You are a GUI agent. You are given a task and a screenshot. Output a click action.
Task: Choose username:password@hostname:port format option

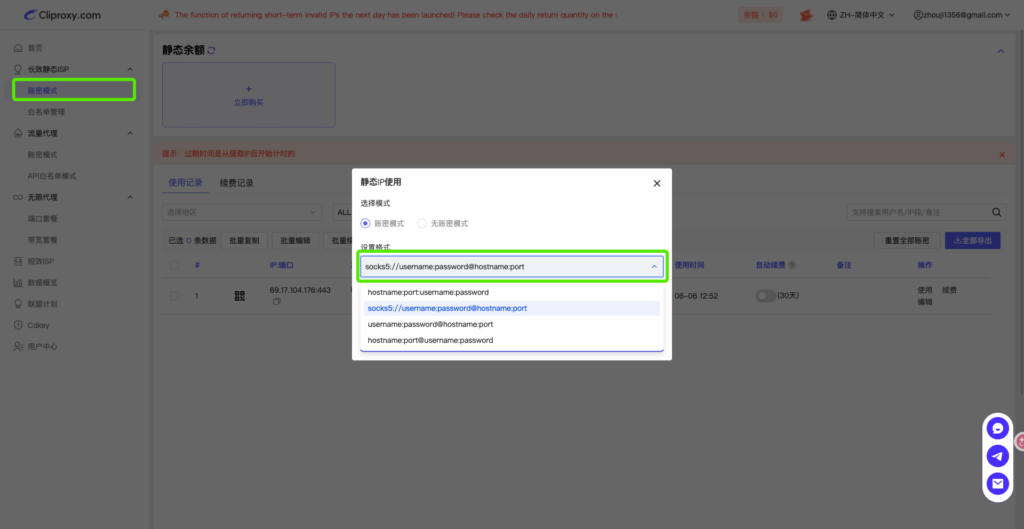(511, 324)
